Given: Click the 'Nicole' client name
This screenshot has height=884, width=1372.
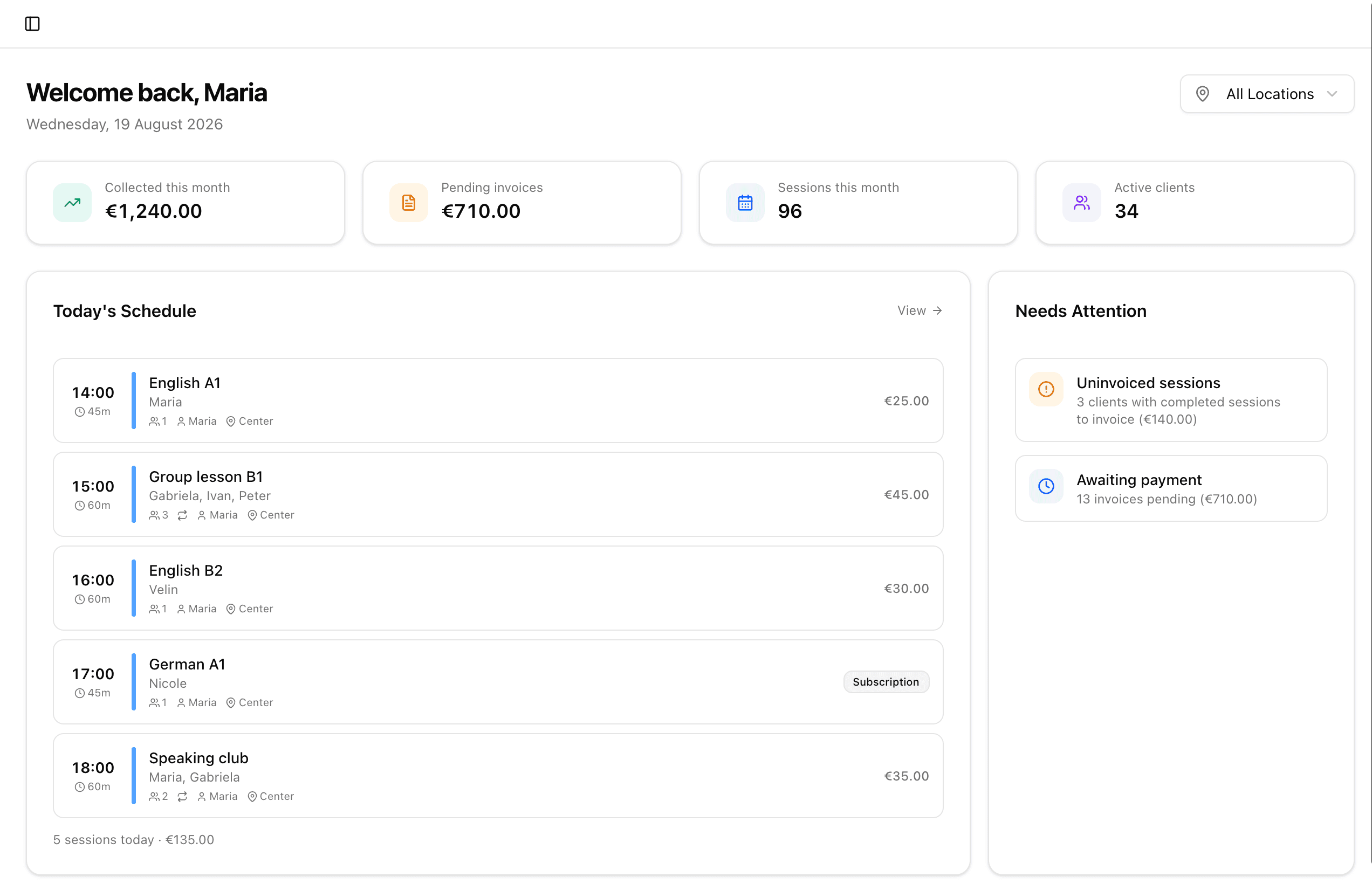Looking at the screenshot, I should tap(168, 683).
